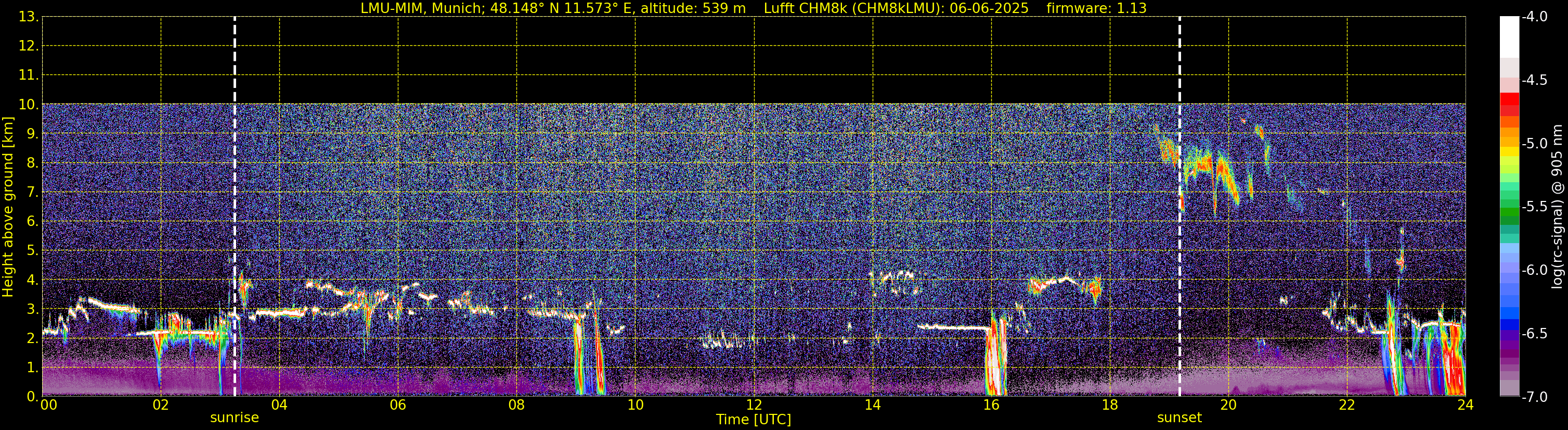Click the '-6.0' colorbar value
Screen dimensions: 1568x430
pyautogui.click(x=1535, y=270)
